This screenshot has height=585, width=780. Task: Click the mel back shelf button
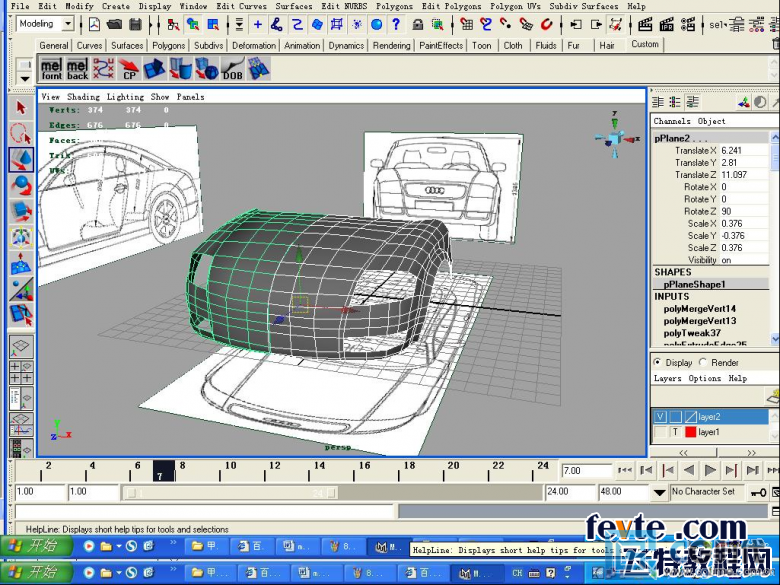77,69
